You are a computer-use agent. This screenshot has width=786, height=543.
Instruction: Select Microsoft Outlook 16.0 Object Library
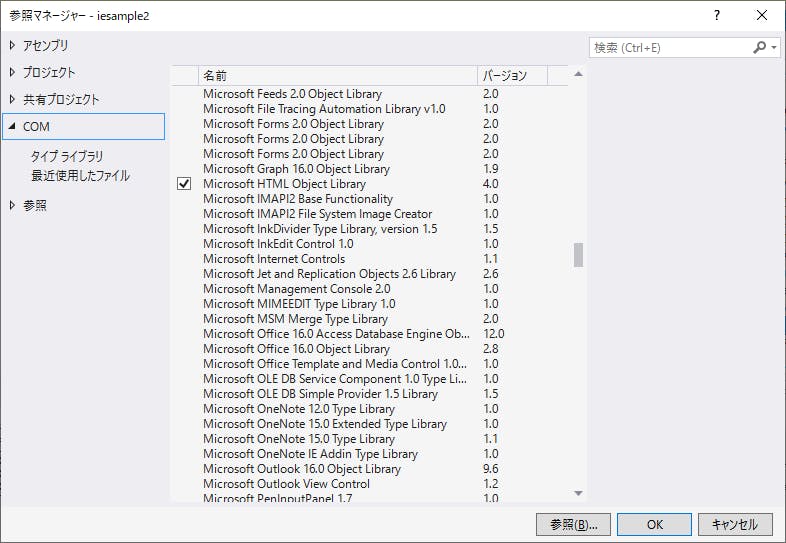pos(369,469)
